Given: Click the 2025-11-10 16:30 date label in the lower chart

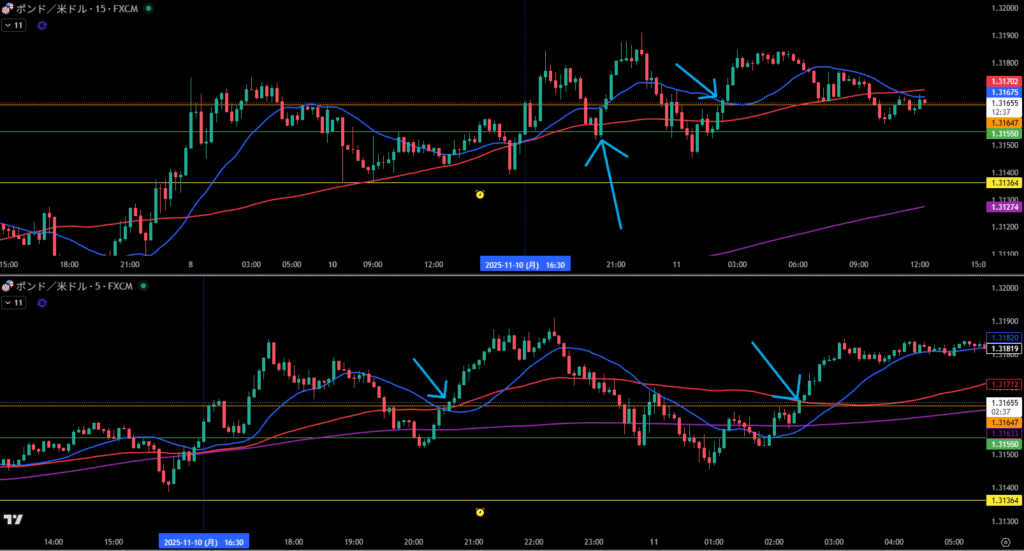Looking at the screenshot, I should click(x=203, y=541).
